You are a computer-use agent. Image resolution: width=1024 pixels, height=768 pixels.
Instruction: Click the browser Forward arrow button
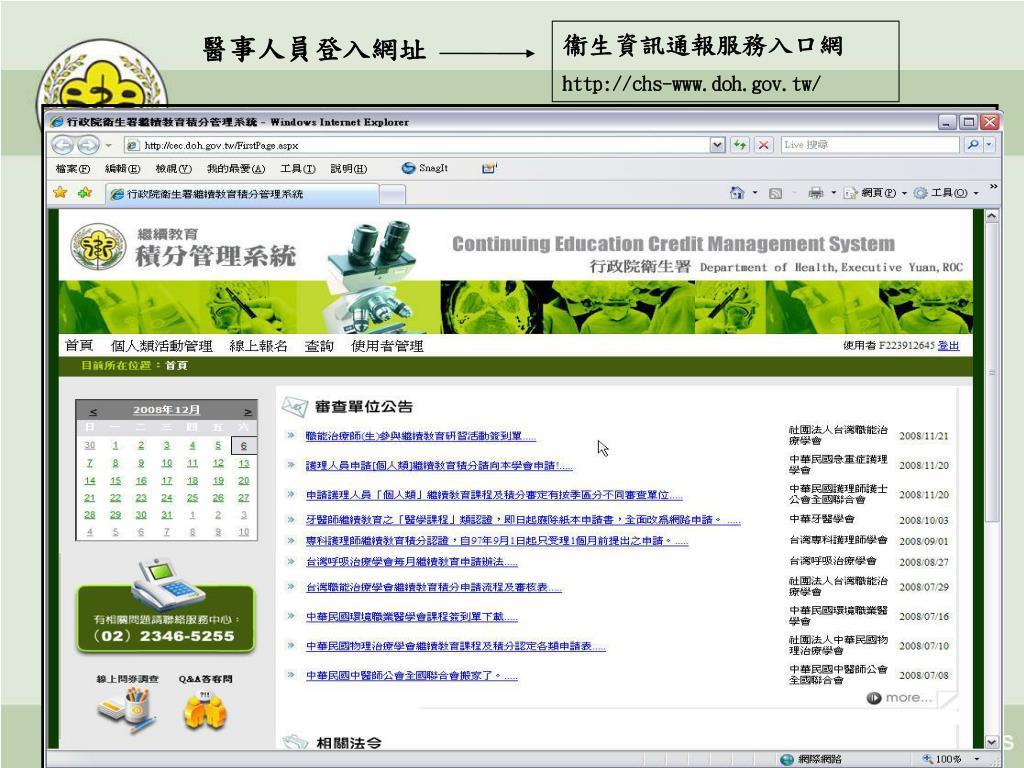[88, 145]
